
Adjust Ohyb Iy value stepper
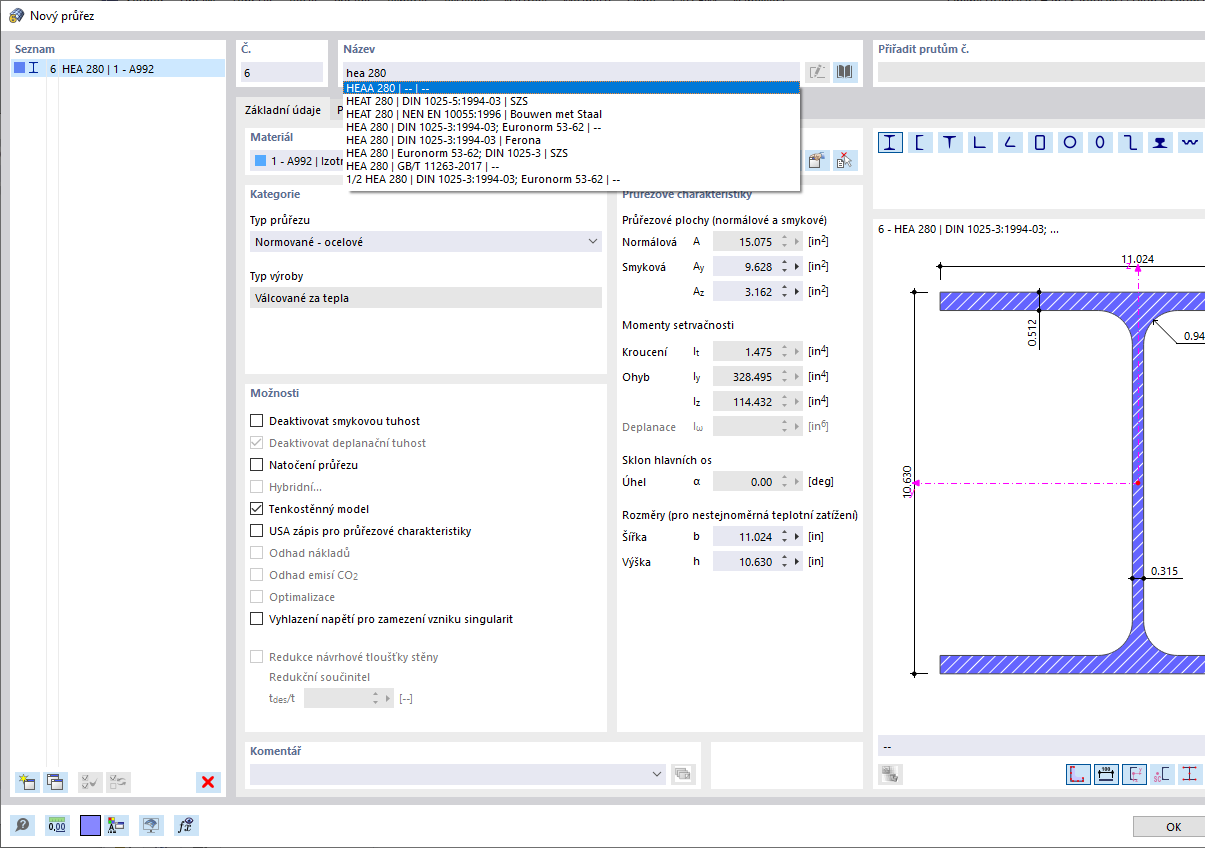click(x=785, y=377)
